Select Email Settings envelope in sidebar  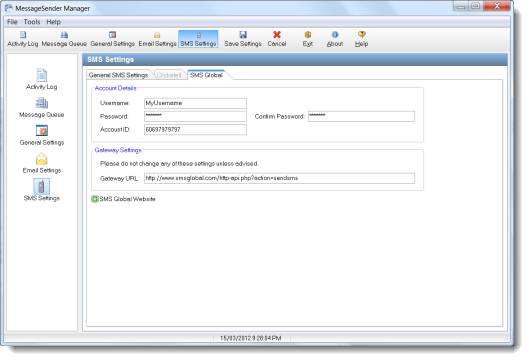tap(42, 159)
